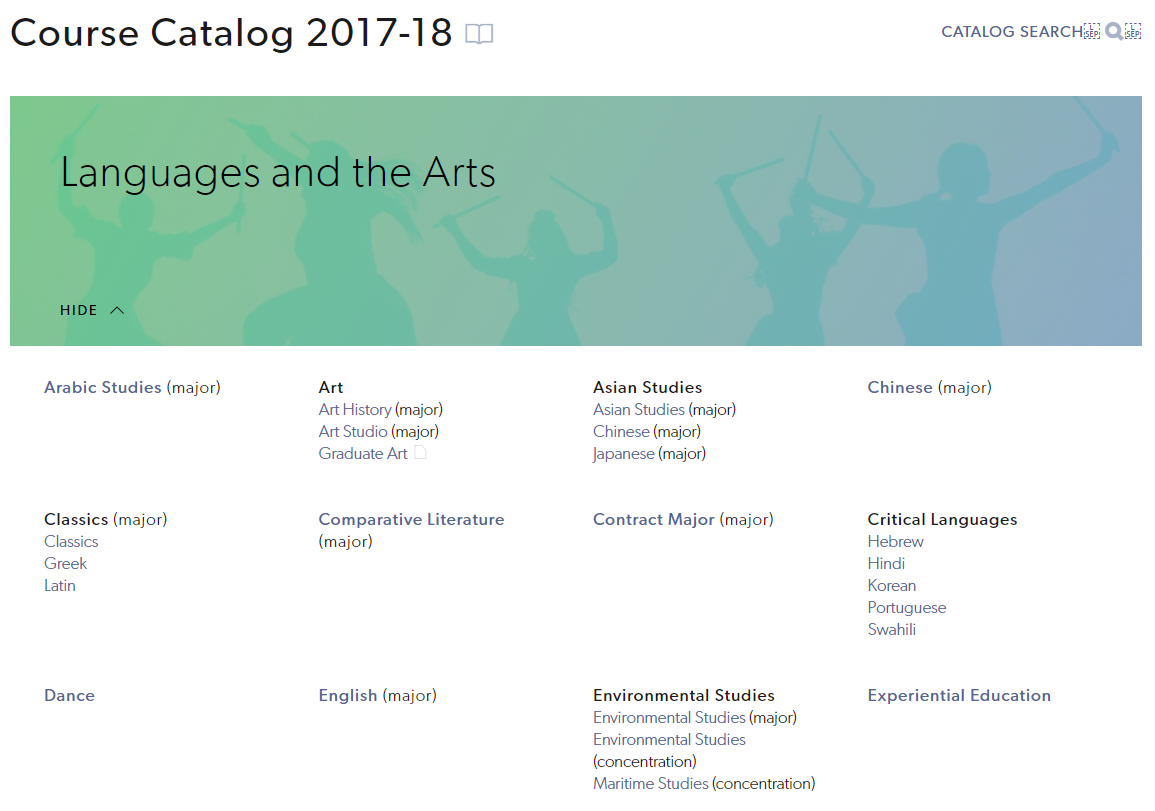The image size is (1155, 811).
Task: View the Contract Major page
Action: [653, 519]
